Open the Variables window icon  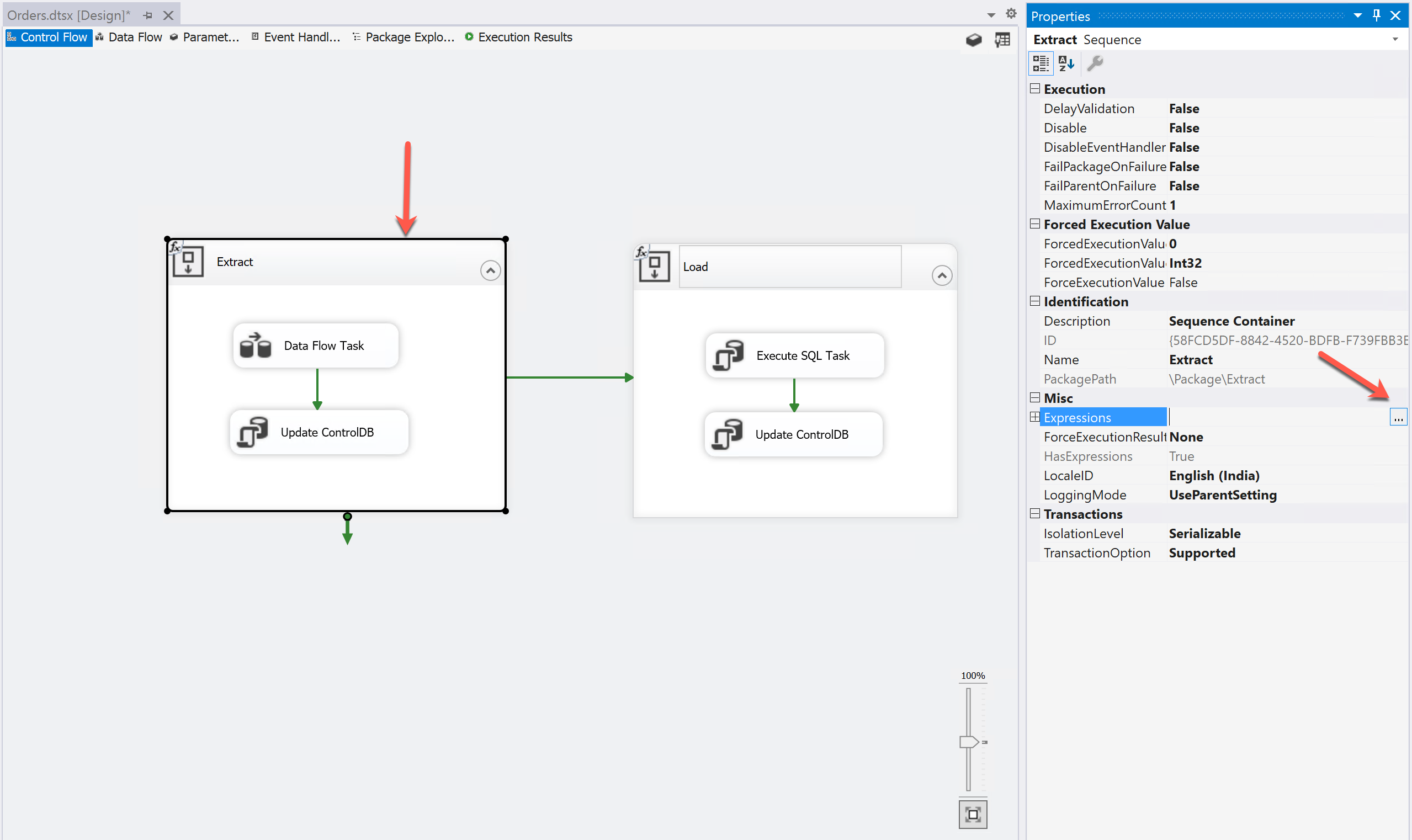point(1002,40)
